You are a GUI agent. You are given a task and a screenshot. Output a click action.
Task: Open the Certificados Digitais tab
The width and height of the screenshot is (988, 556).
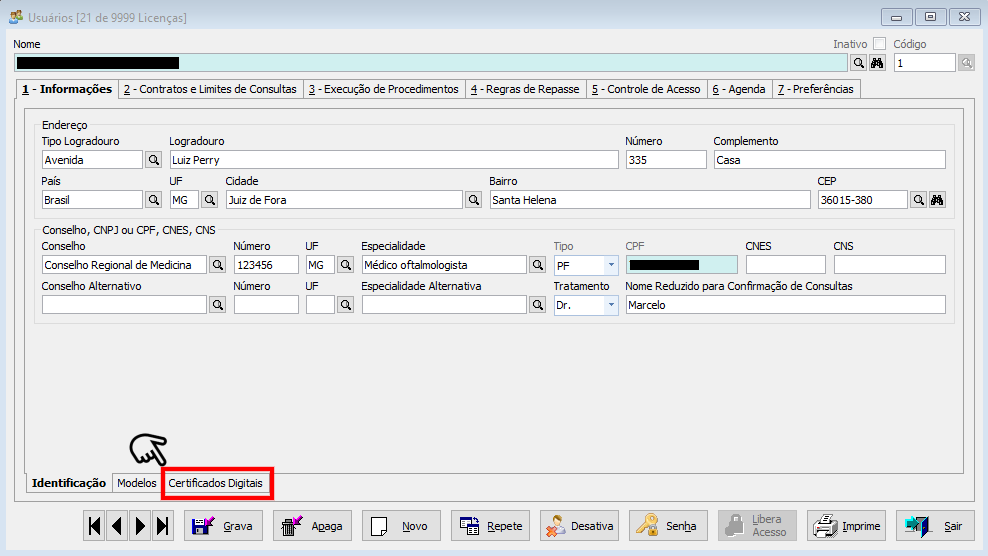coord(215,483)
